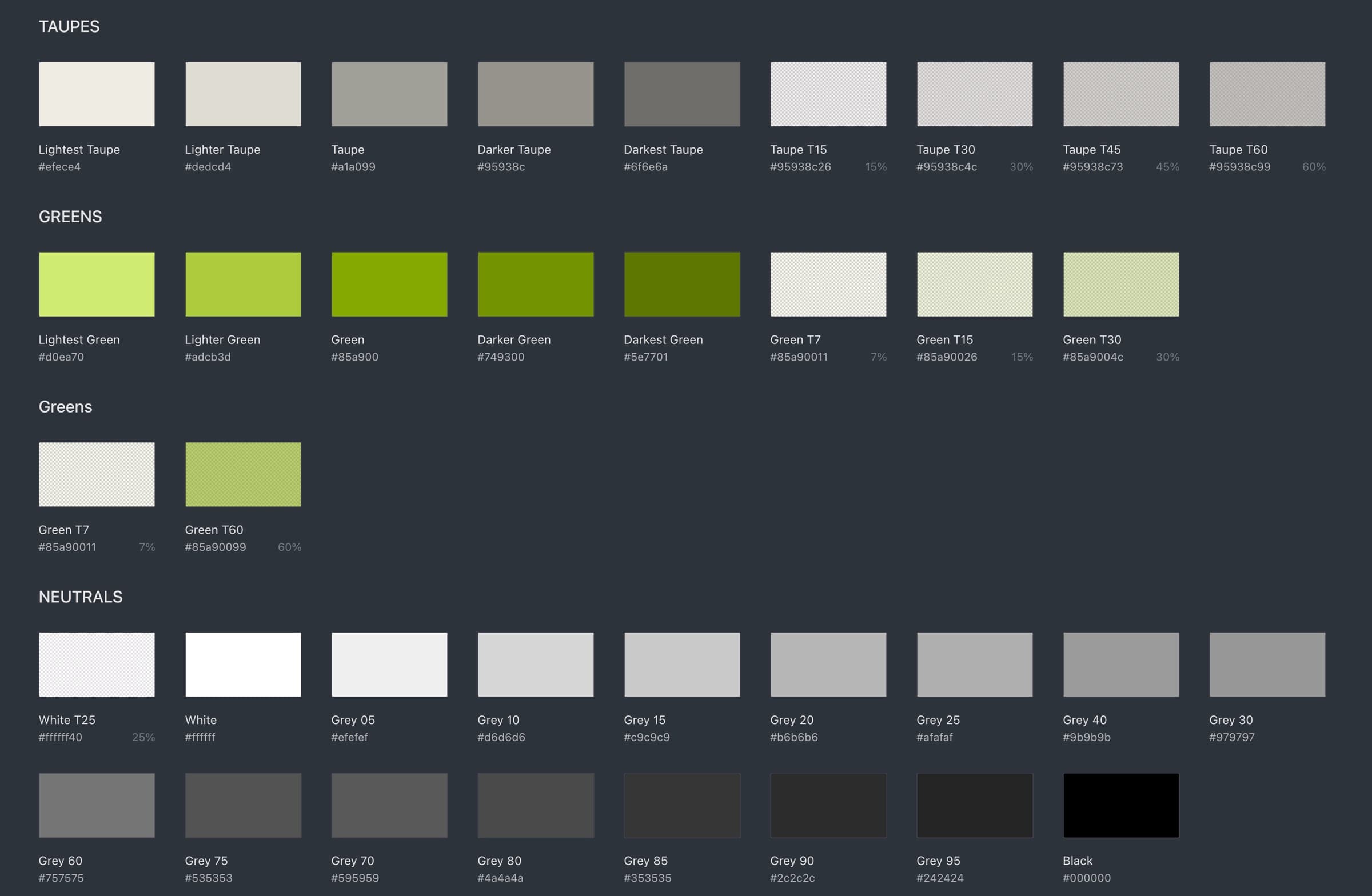Click the "Darker Taupe" name label

pyautogui.click(x=514, y=149)
